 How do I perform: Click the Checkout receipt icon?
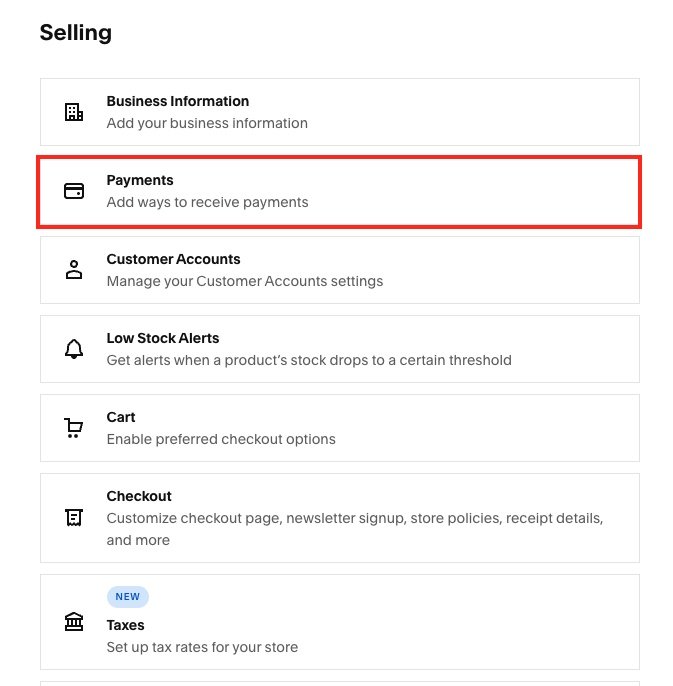tap(74, 518)
